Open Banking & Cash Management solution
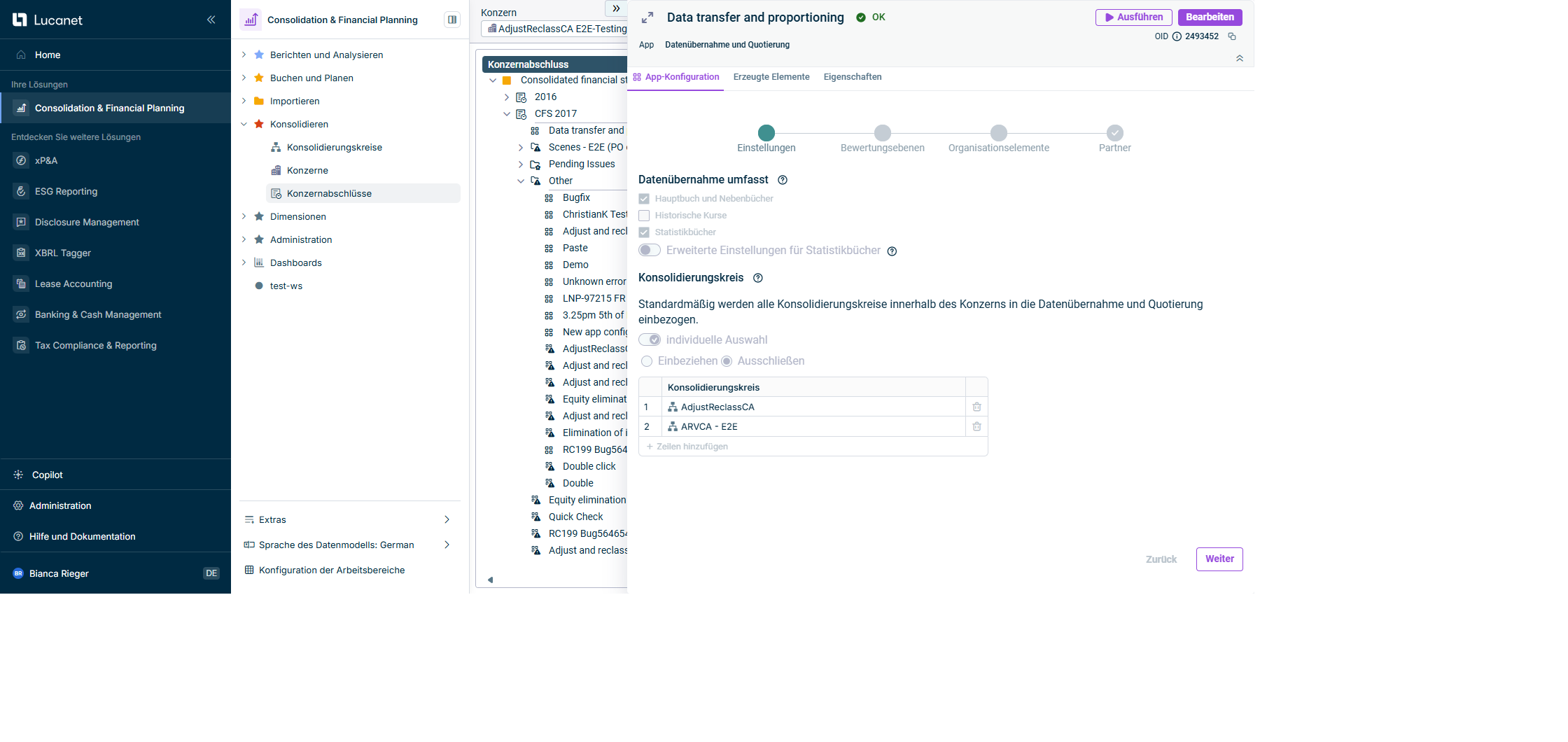The image size is (1568, 742). click(98, 314)
